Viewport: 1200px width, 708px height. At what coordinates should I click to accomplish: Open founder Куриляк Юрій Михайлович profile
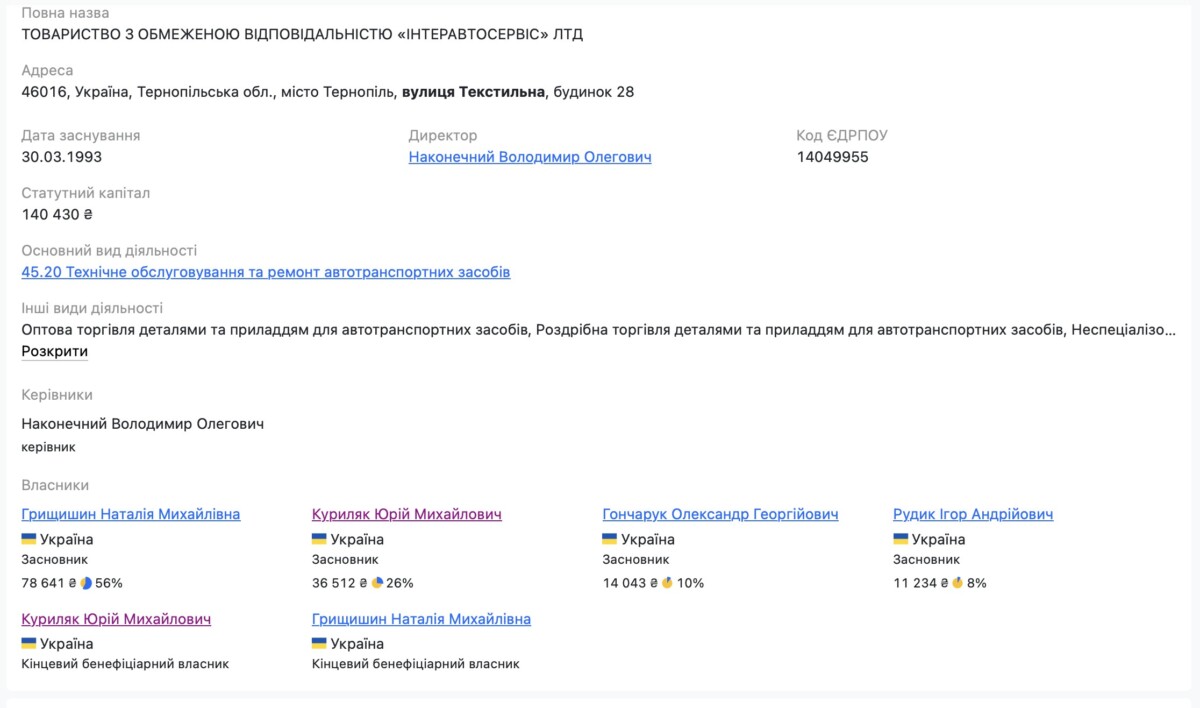(406, 514)
